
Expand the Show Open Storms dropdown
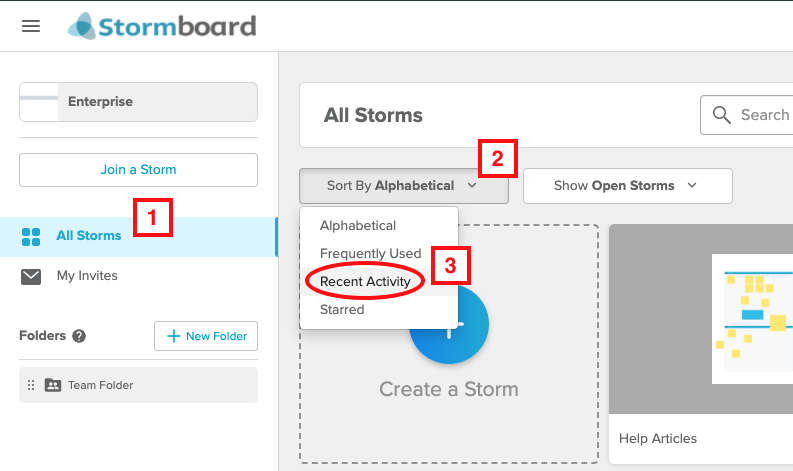(x=628, y=186)
